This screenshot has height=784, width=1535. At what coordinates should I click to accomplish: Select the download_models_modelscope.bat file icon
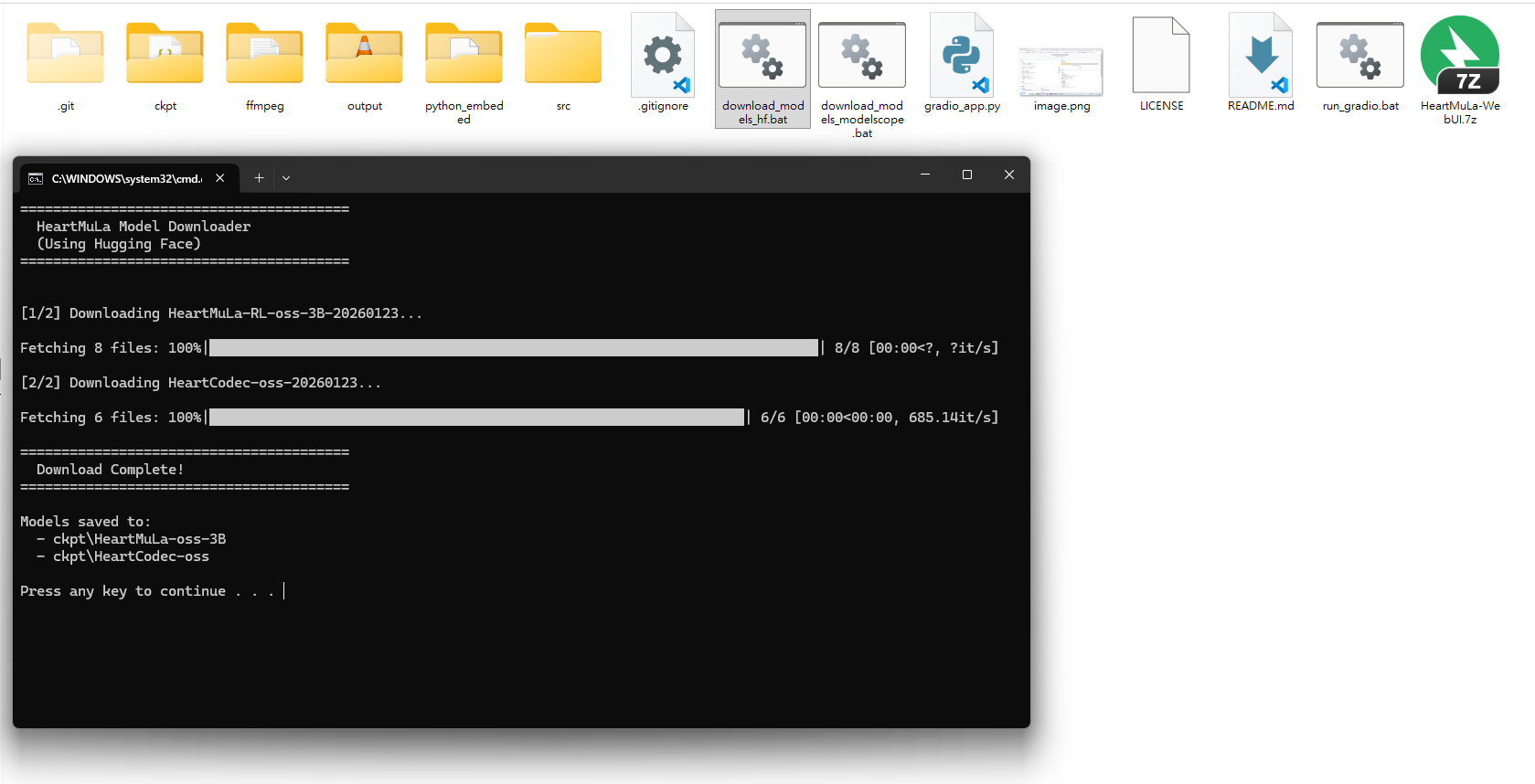pyautogui.click(x=862, y=55)
